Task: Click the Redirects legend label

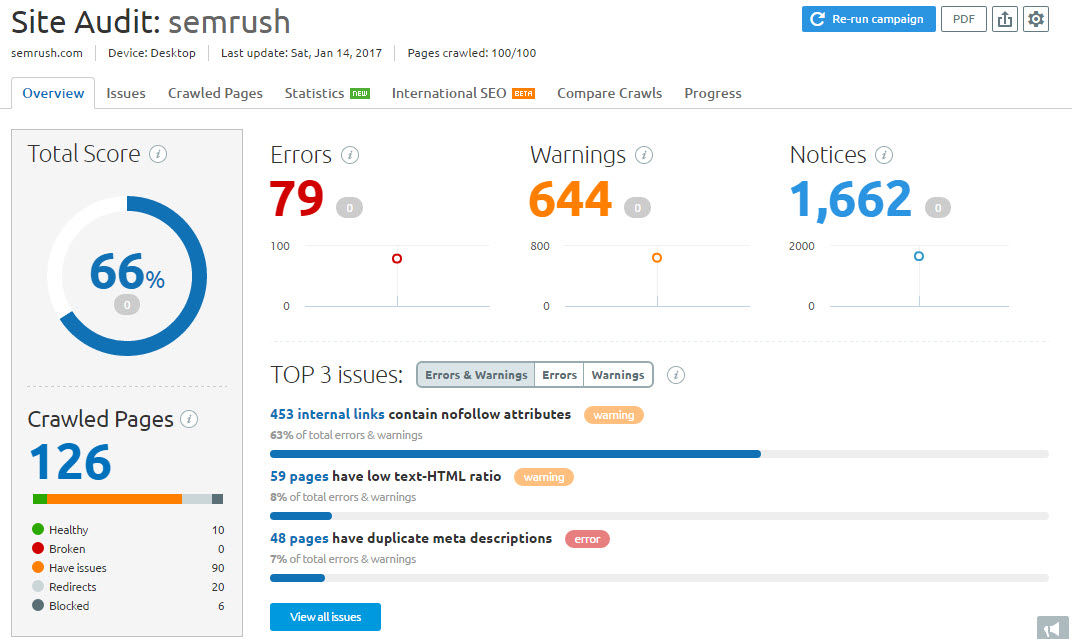Action: 72,586
